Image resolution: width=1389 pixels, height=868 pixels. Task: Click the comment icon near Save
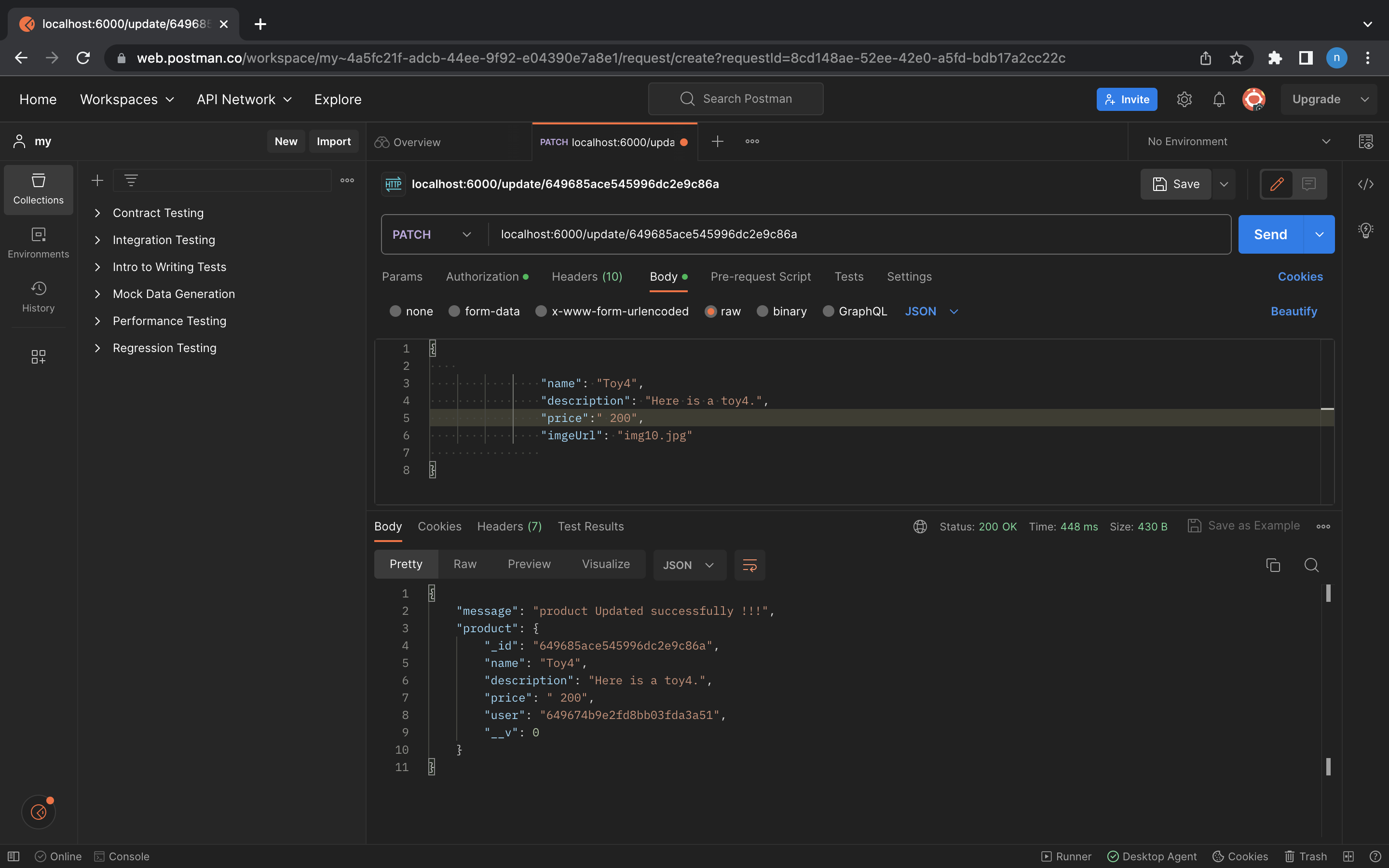pos(1309,184)
